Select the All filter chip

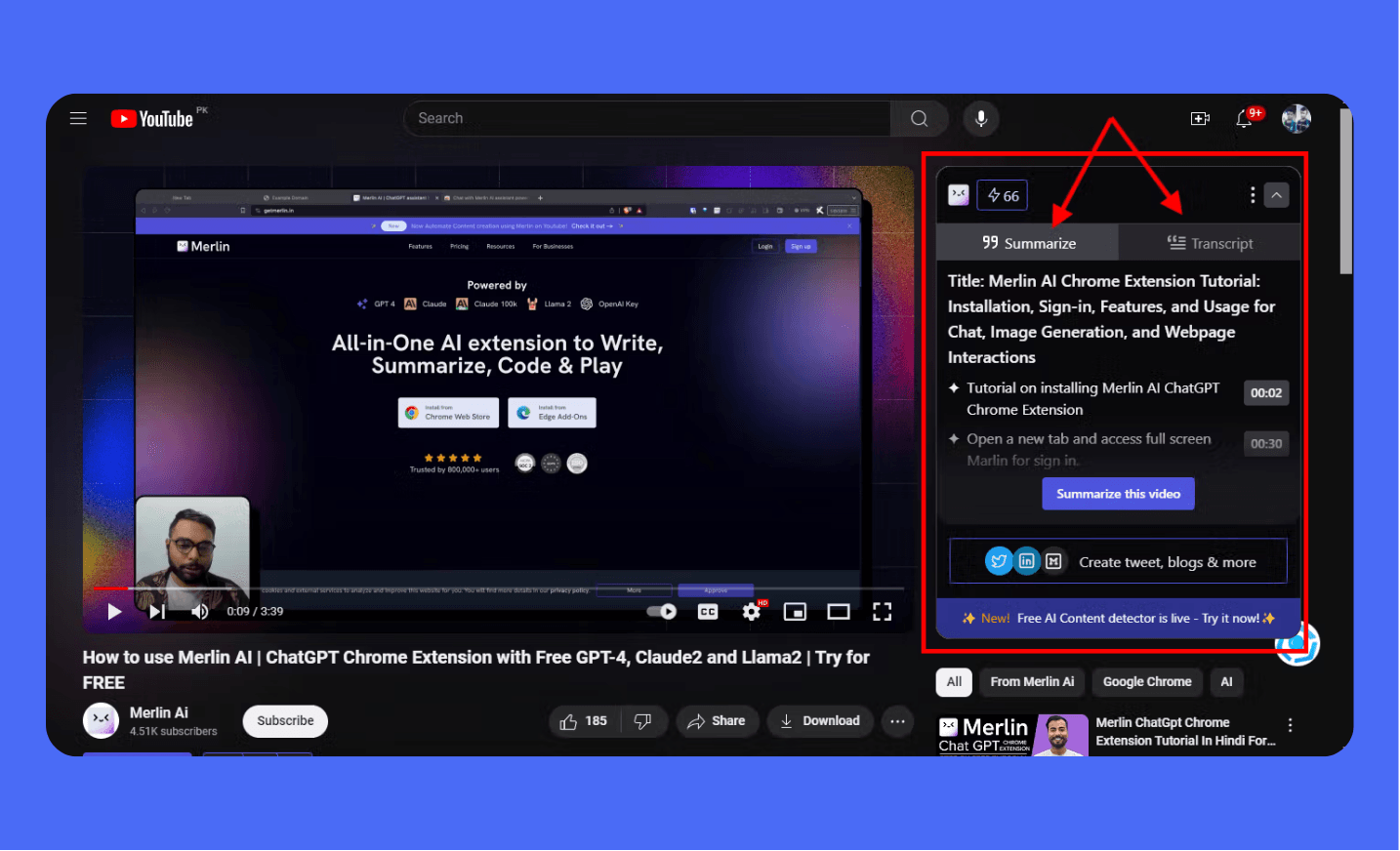pyautogui.click(x=954, y=682)
